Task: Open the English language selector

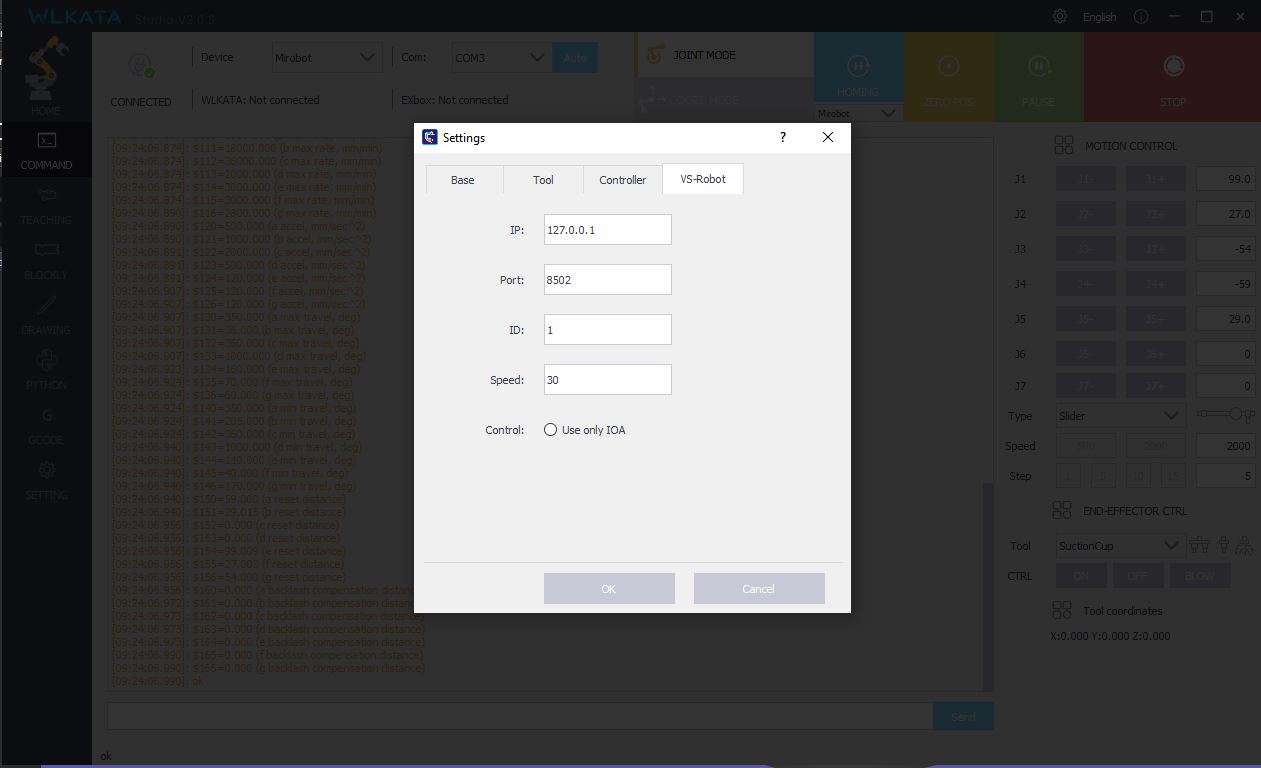Action: [x=1099, y=17]
